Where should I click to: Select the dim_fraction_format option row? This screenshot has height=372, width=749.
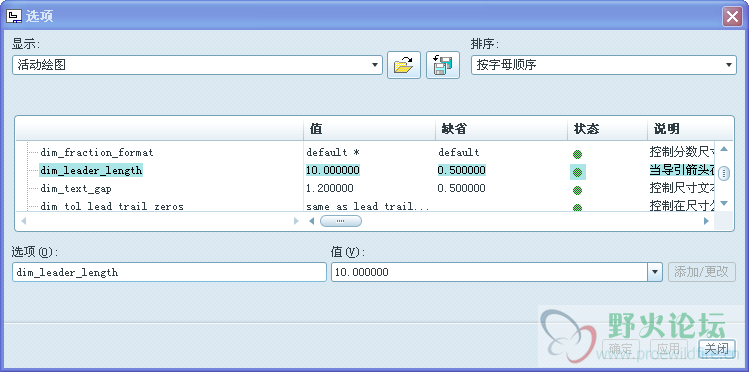click(96, 153)
